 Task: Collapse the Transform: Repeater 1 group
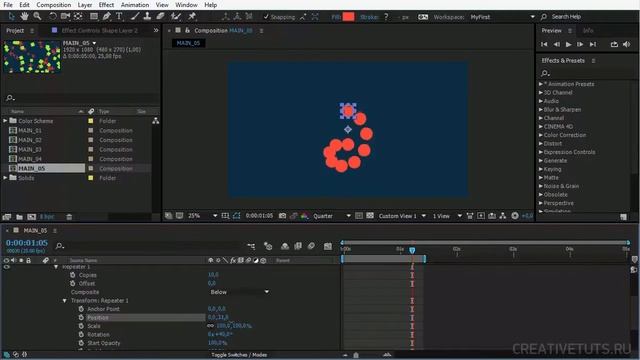tap(64, 300)
